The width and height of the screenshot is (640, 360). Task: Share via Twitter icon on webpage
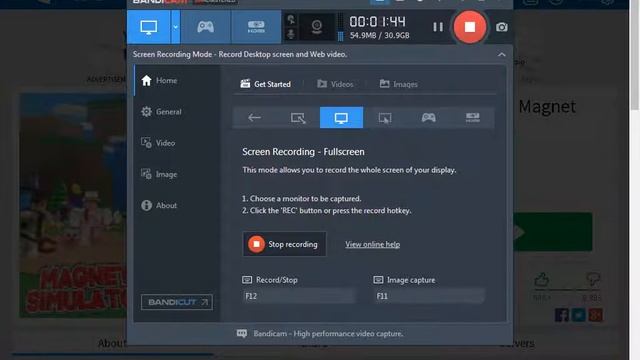point(578,315)
